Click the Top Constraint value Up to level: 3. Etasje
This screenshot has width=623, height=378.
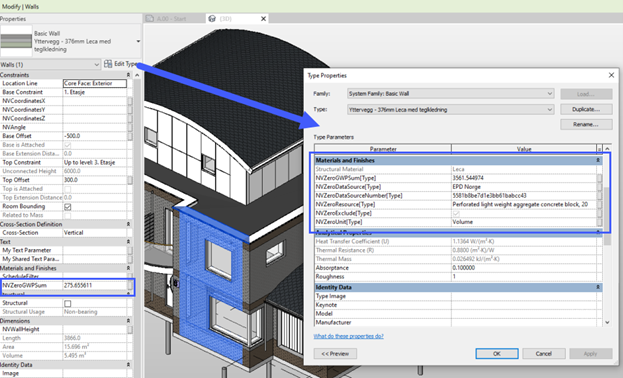pyautogui.click(x=95, y=163)
